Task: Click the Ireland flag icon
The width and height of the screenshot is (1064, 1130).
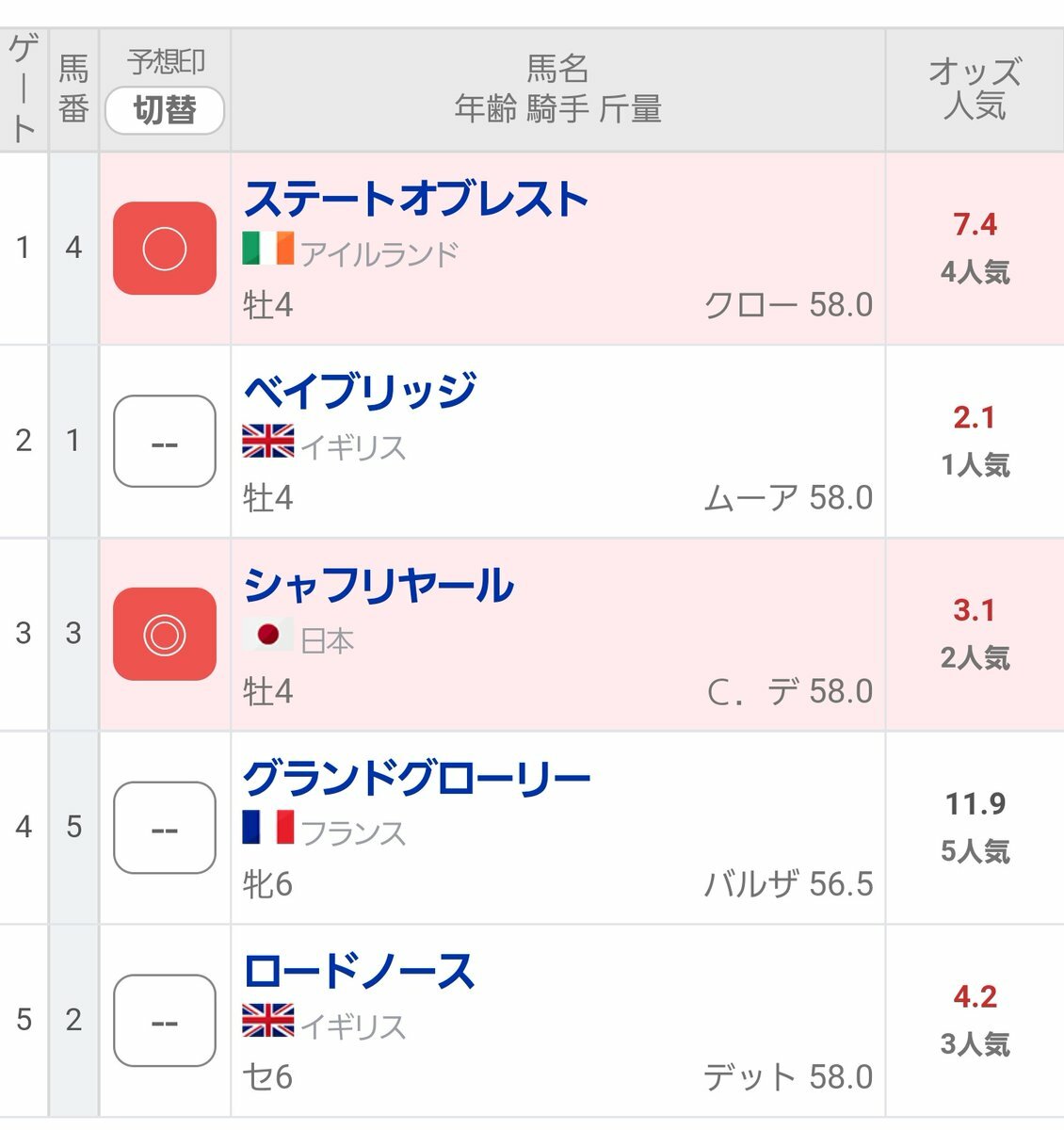Action: pyautogui.click(x=267, y=250)
